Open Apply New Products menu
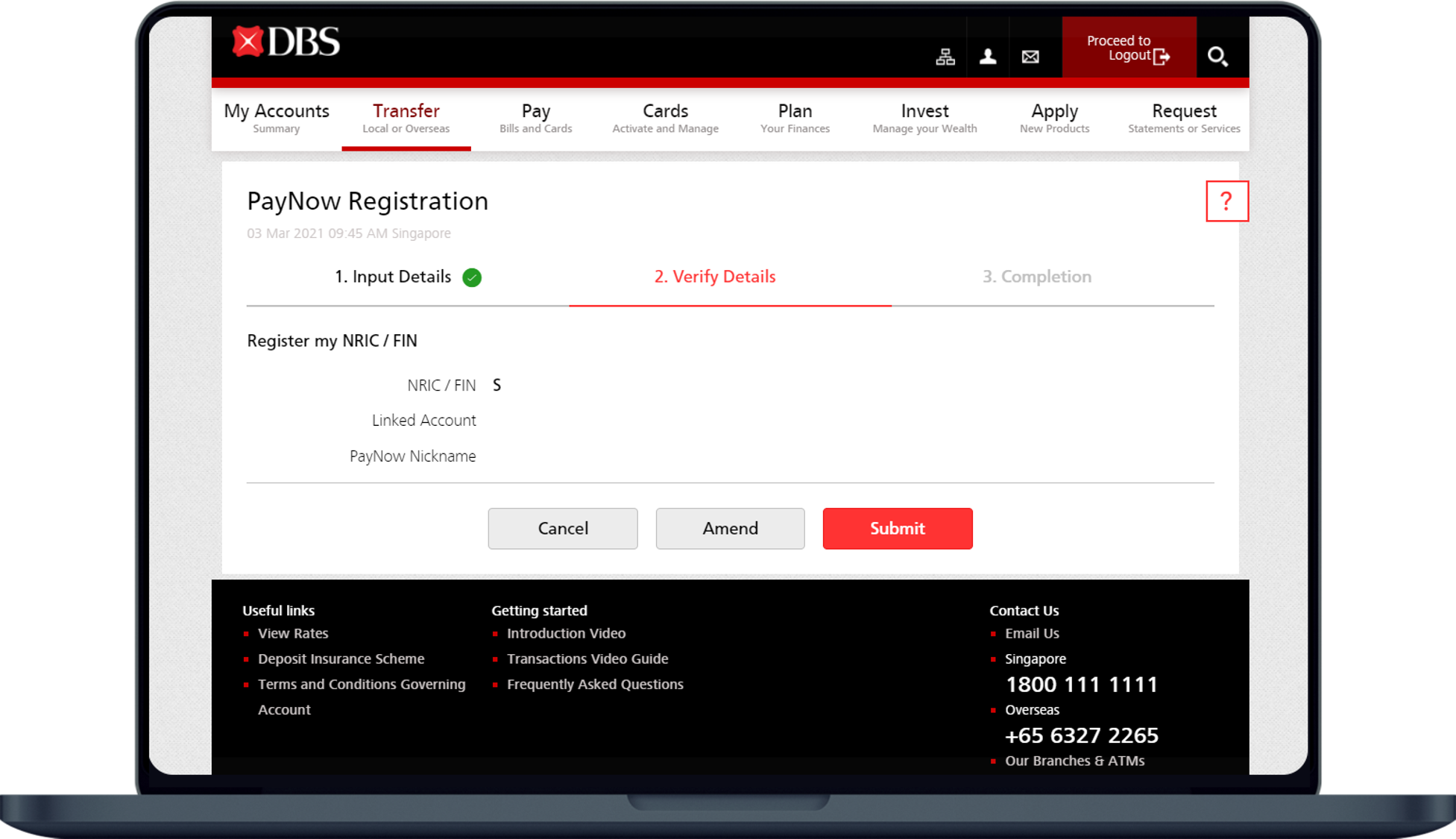 (1055, 118)
